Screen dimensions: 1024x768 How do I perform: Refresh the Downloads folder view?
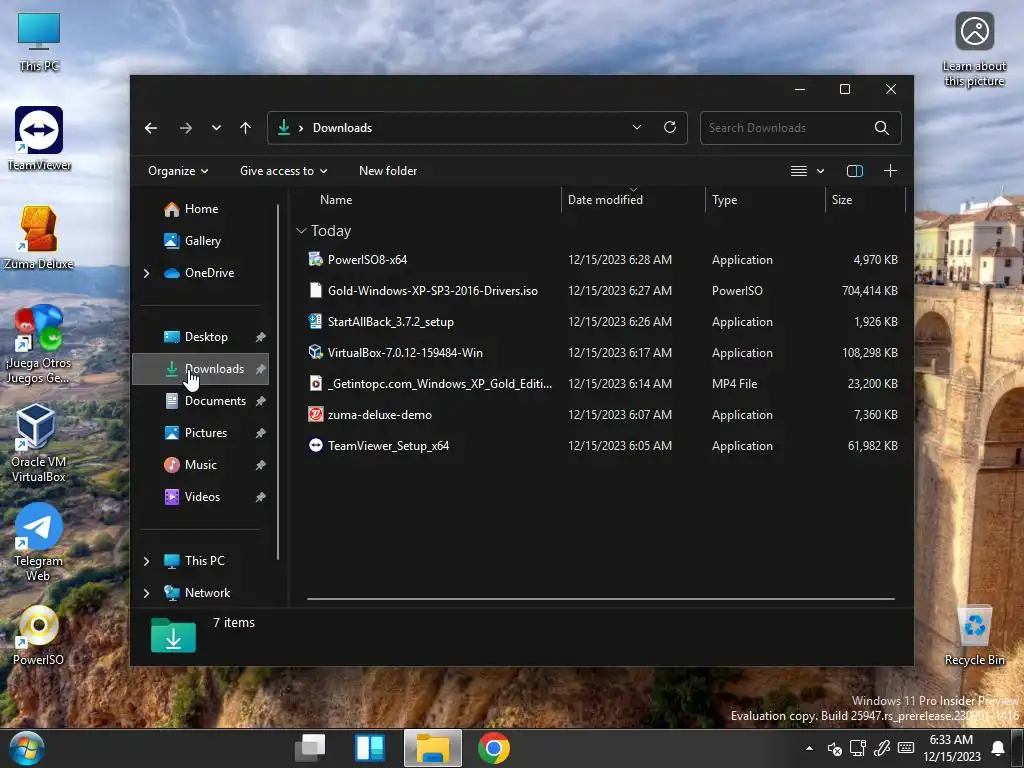[x=669, y=127]
